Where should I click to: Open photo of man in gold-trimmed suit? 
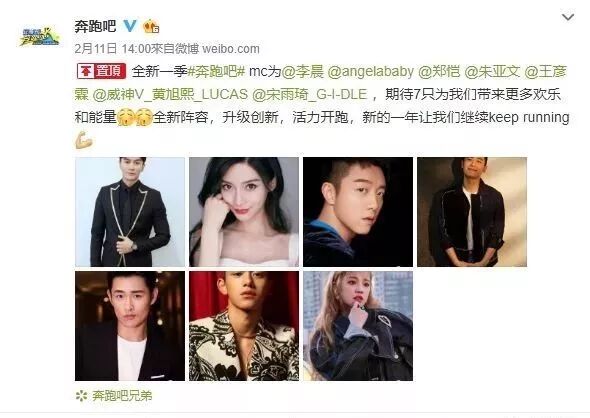[x=130, y=212]
